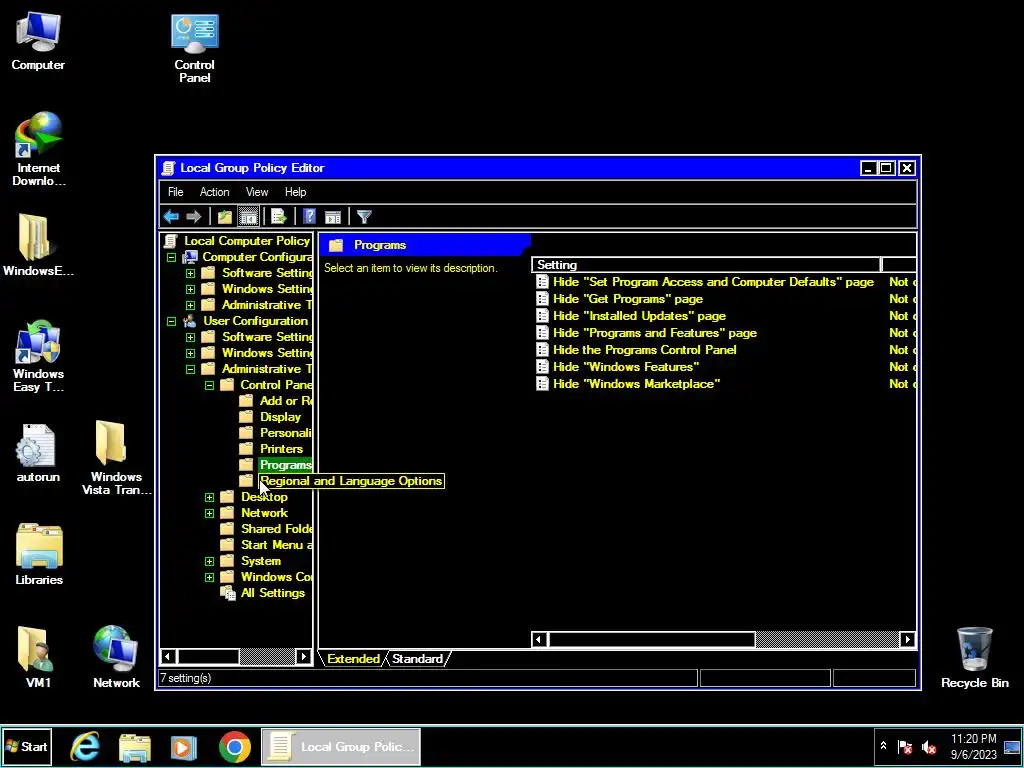
Task: Expand the Desktop tree node
Action: 209,497
